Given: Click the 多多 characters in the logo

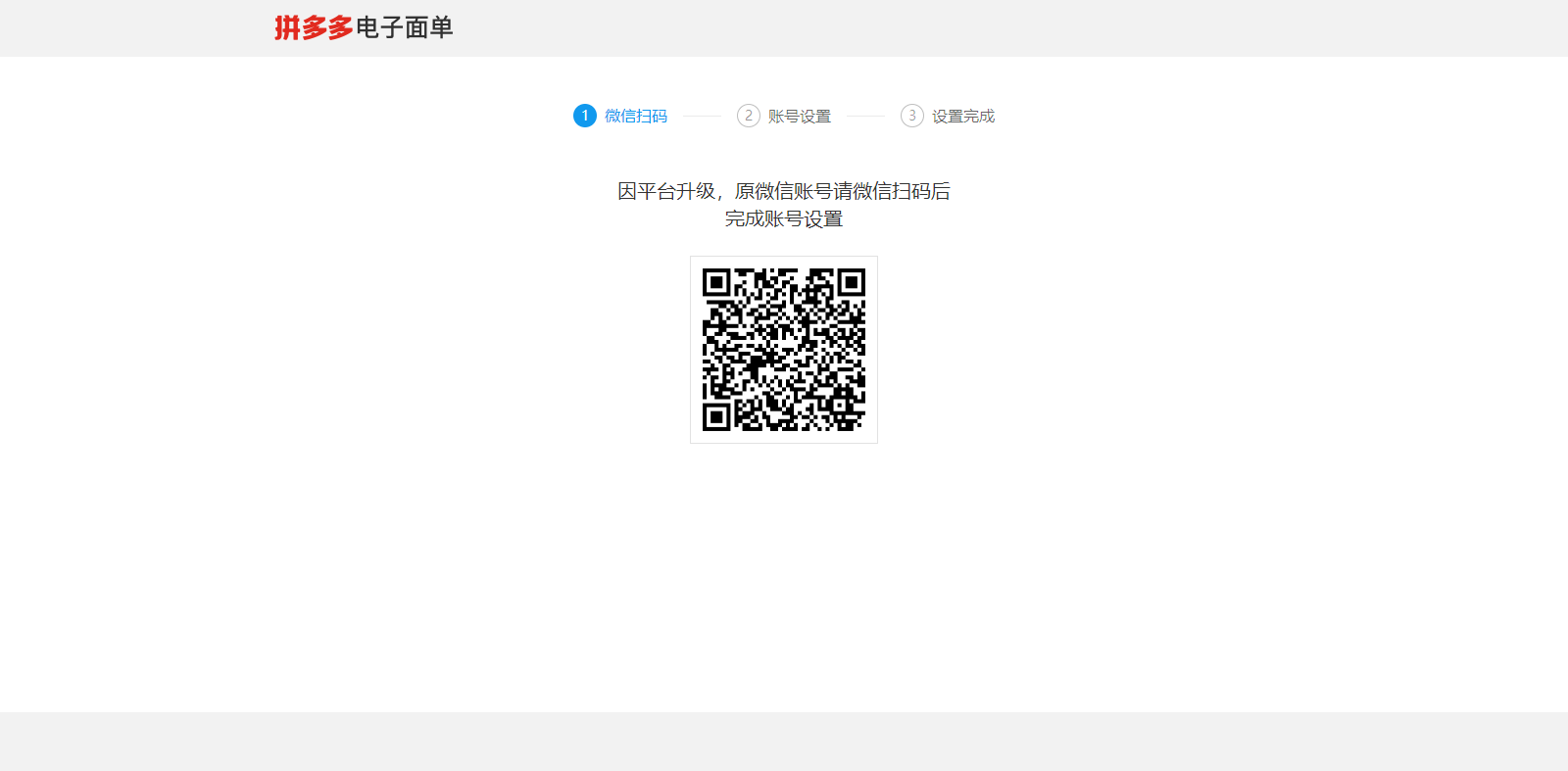Looking at the screenshot, I should tap(327, 27).
